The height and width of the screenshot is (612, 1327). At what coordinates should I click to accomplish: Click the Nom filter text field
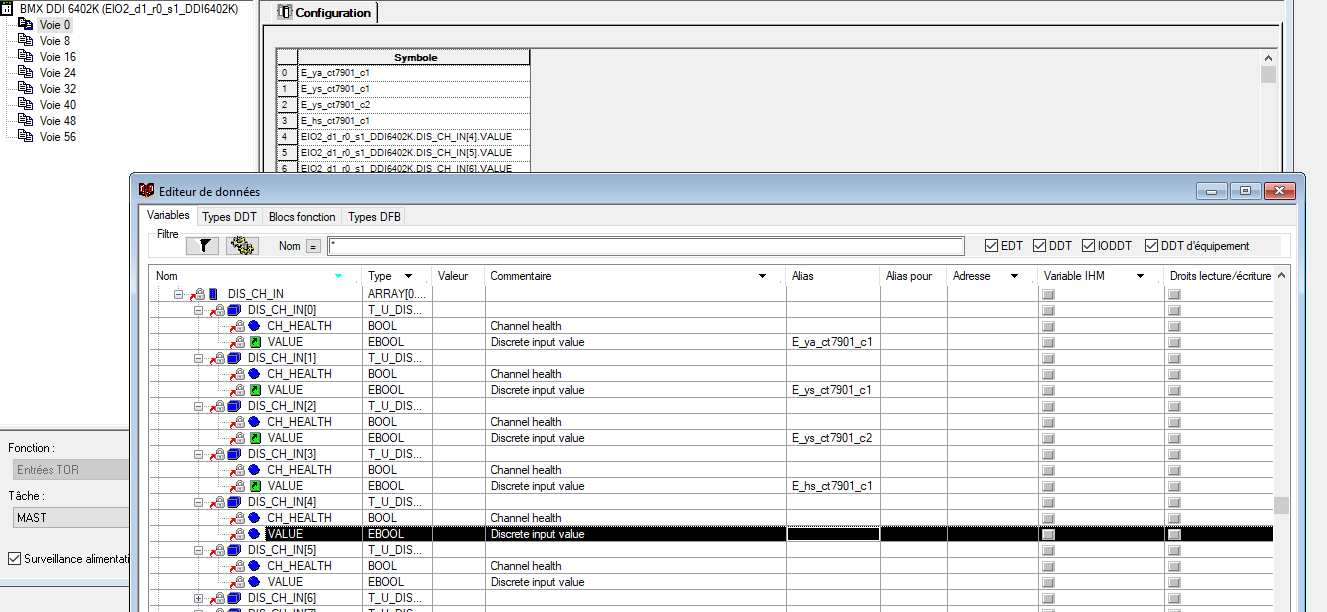tap(645, 246)
